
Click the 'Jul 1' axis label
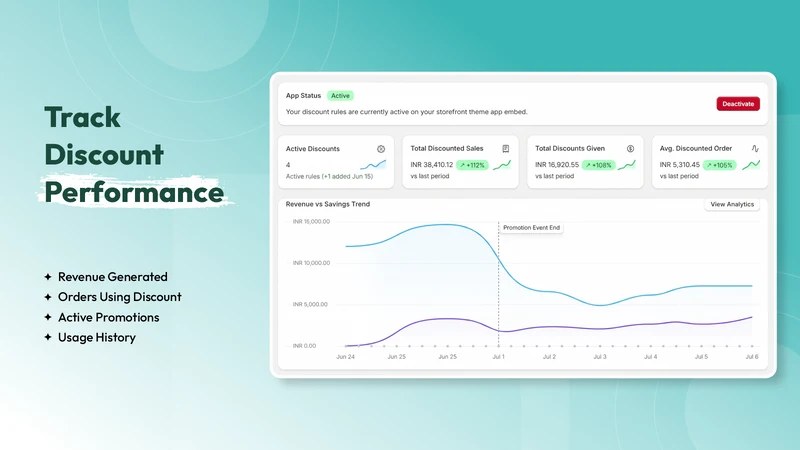498,357
